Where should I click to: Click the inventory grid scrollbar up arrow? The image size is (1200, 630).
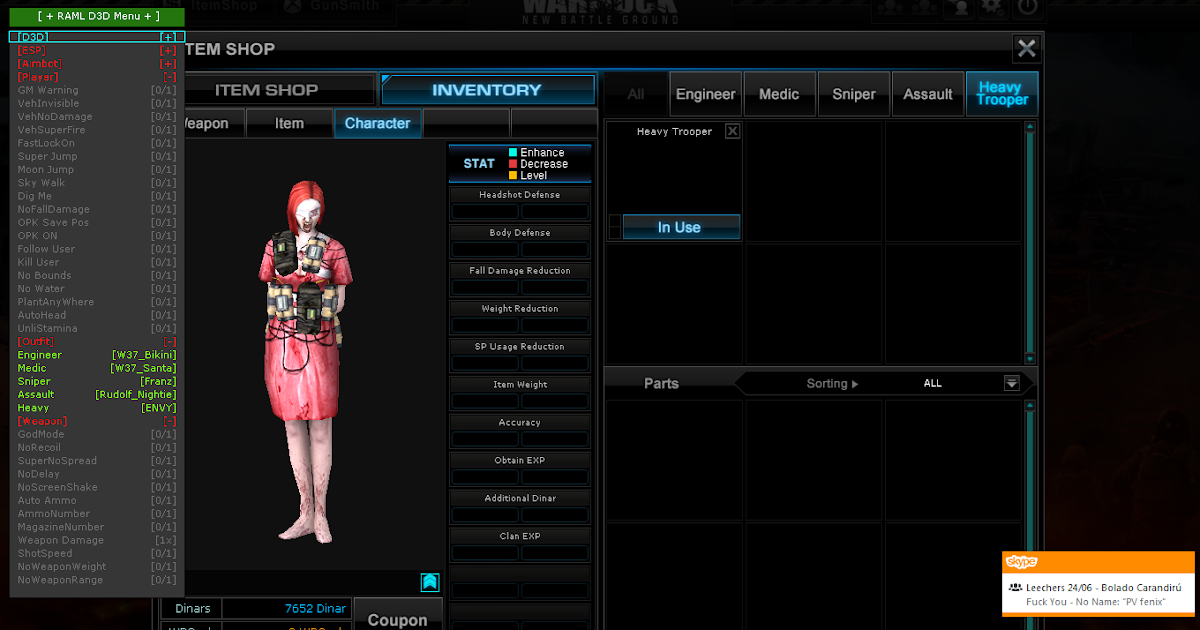1030,127
